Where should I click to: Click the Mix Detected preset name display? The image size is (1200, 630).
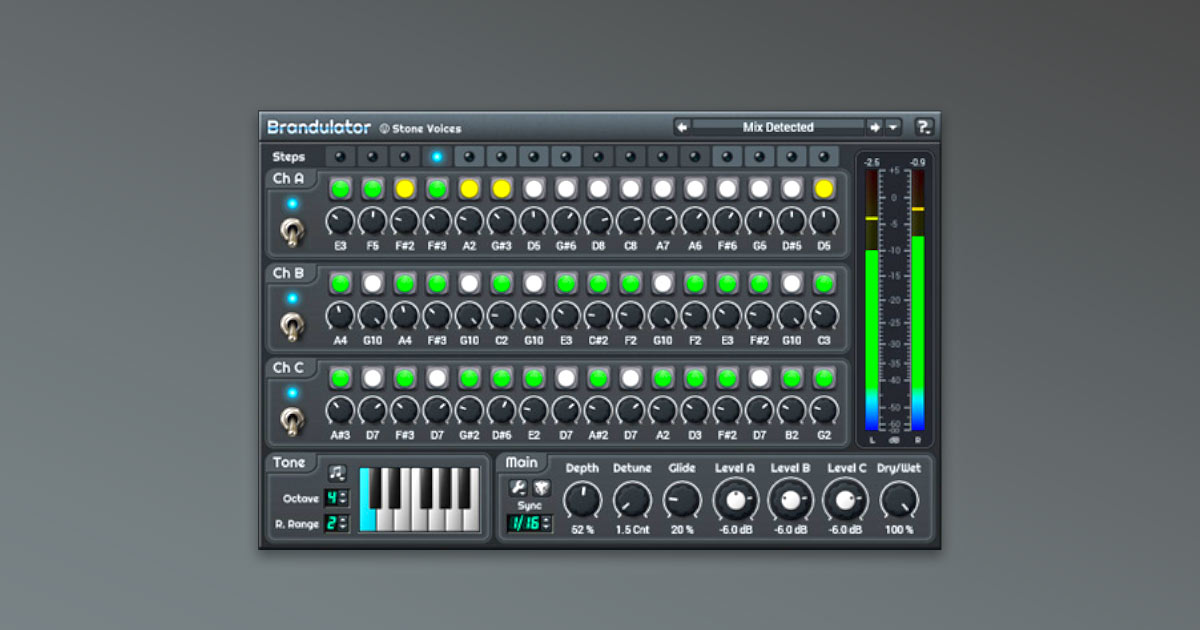tap(778, 127)
